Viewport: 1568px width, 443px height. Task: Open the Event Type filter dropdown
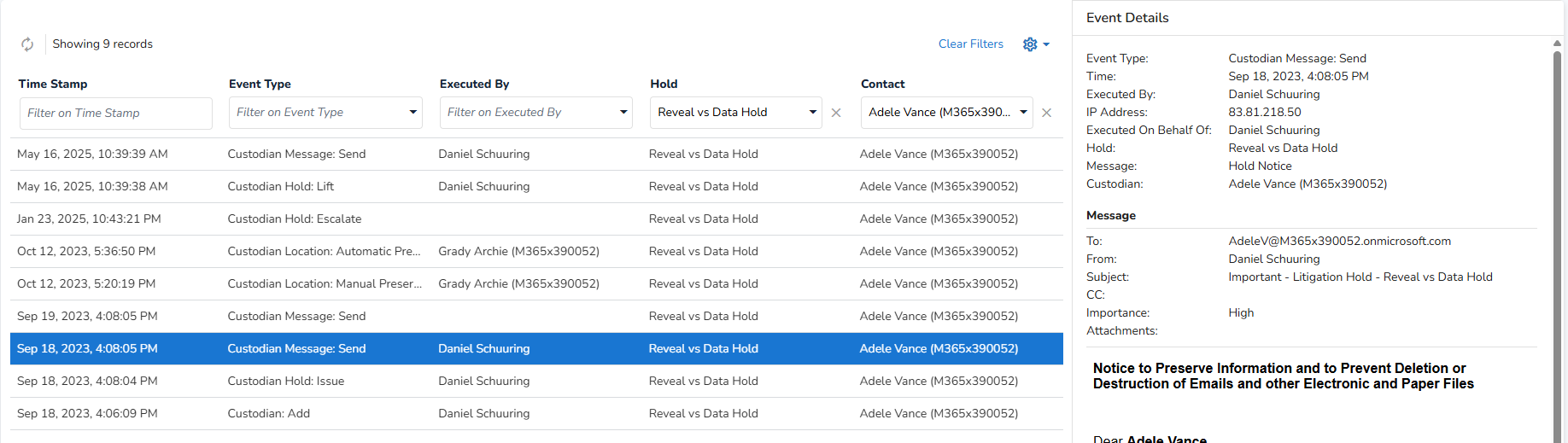412,113
